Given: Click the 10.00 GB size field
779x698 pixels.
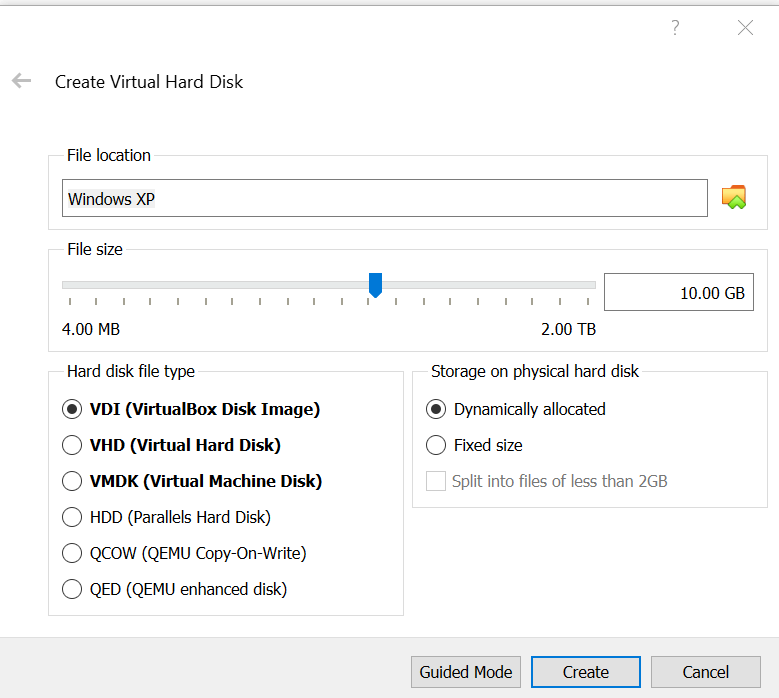Looking at the screenshot, I should [x=679, y=292].
